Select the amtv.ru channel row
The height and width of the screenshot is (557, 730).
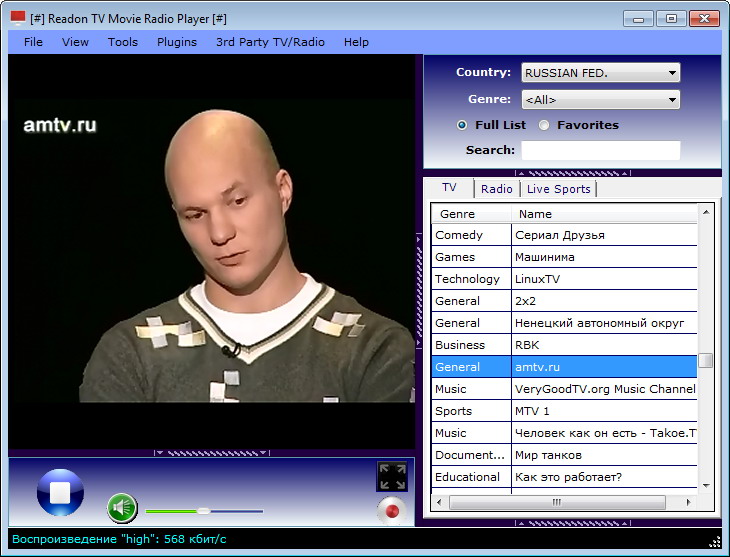(x=564, y=367)
